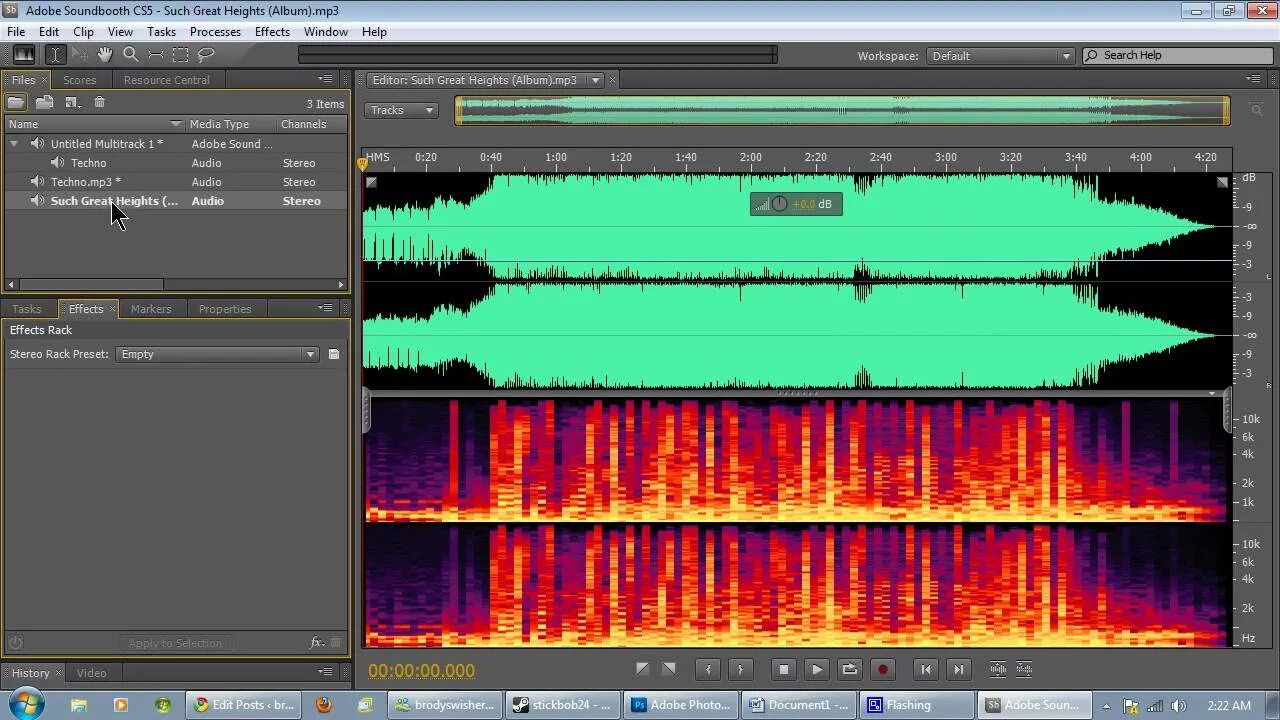The image size is (1280, 720).
Task: Open History panel options menu
Action: tap(325, 672)
